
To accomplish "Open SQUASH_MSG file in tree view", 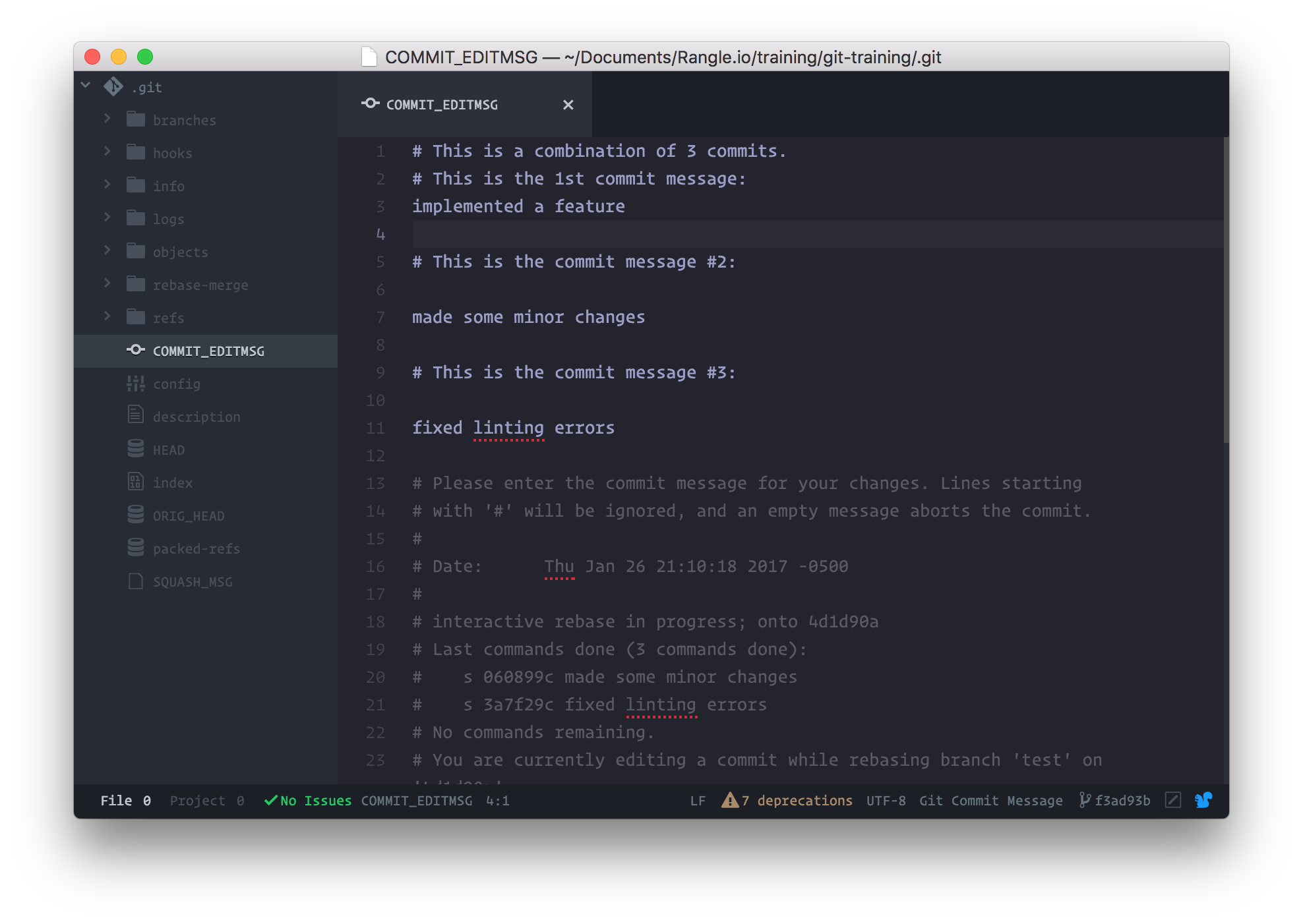I will pyautogui.click(x=193, y=582).
